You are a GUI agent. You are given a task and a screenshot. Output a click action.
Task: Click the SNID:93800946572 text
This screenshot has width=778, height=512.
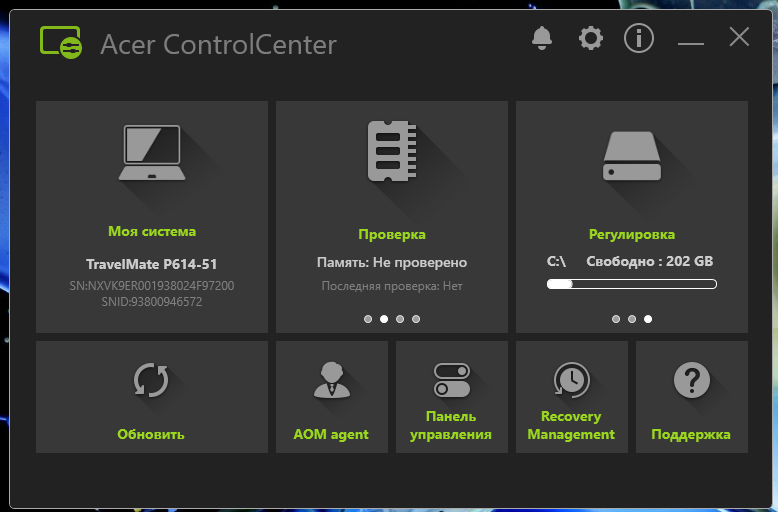pos(152,302)
